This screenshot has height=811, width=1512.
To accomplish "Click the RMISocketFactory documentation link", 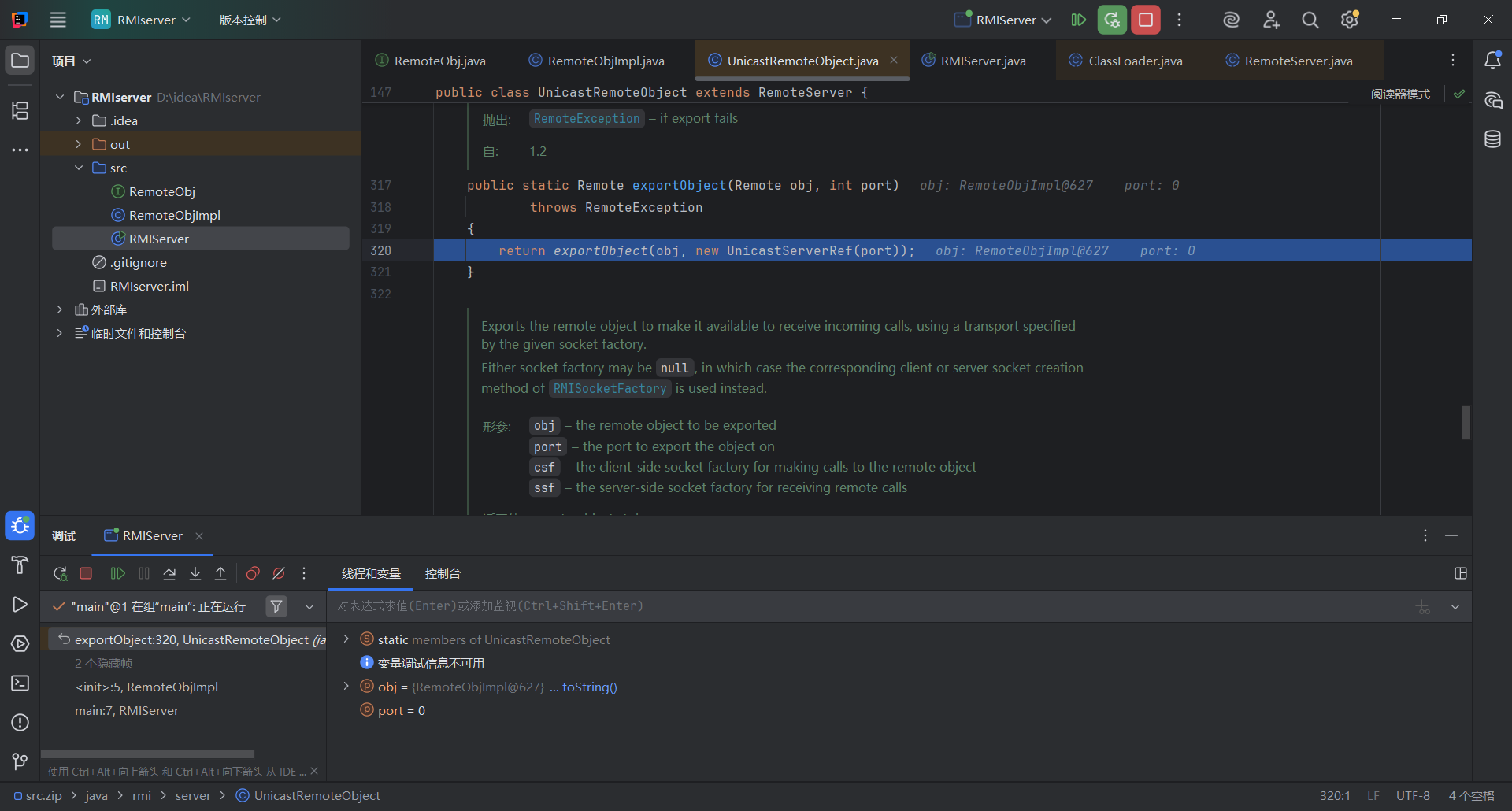I will click(x=610, y=388).
